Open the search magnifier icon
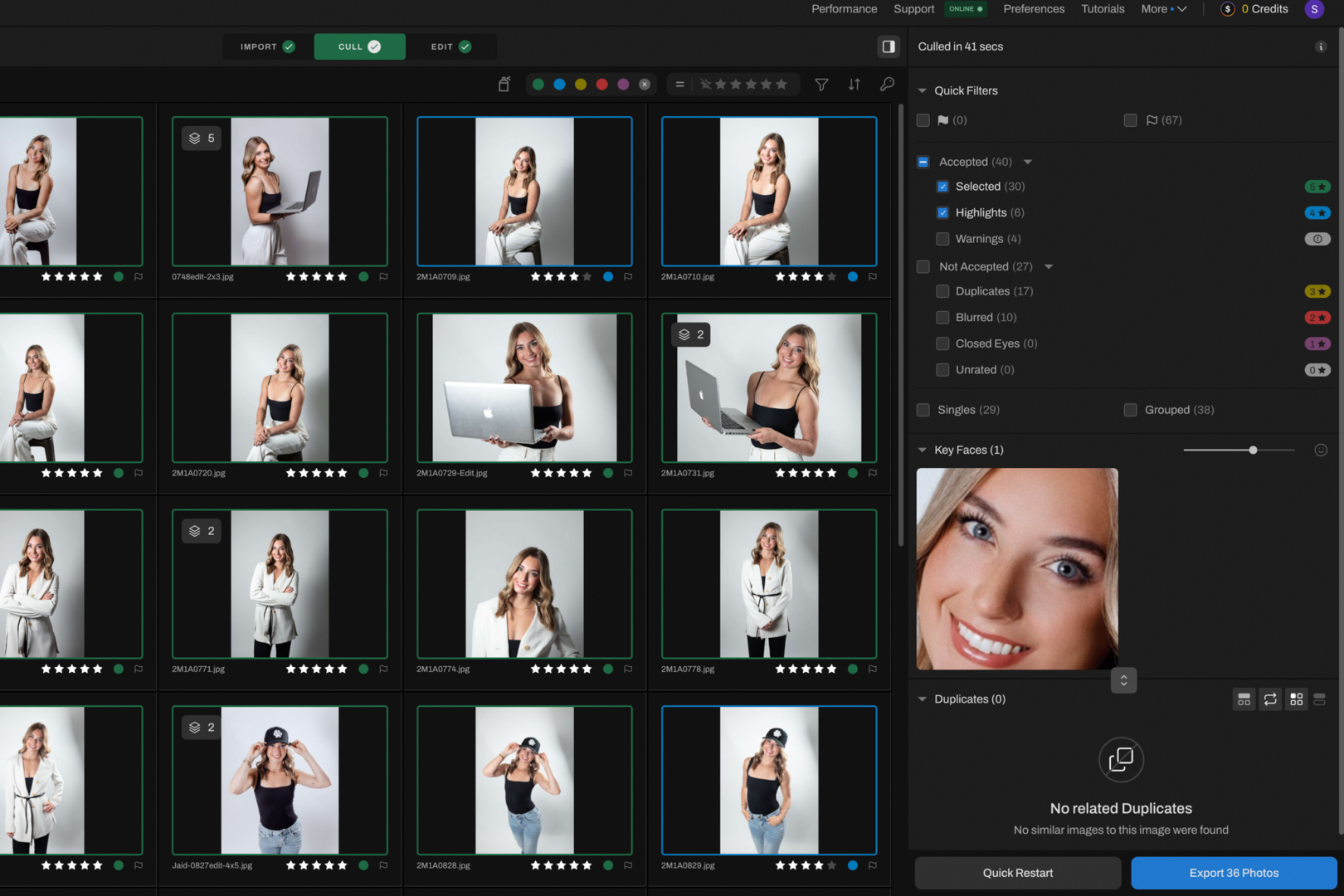Screen dimensions: 1344x896 tap(887, 84)
